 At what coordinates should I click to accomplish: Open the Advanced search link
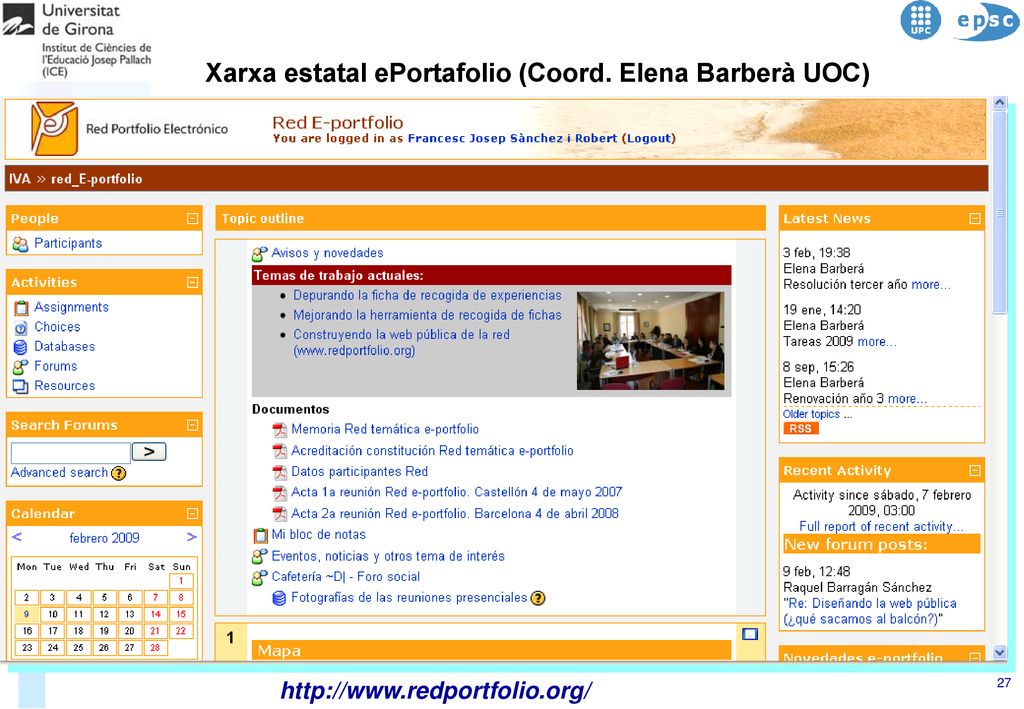[x=59, y=473]
